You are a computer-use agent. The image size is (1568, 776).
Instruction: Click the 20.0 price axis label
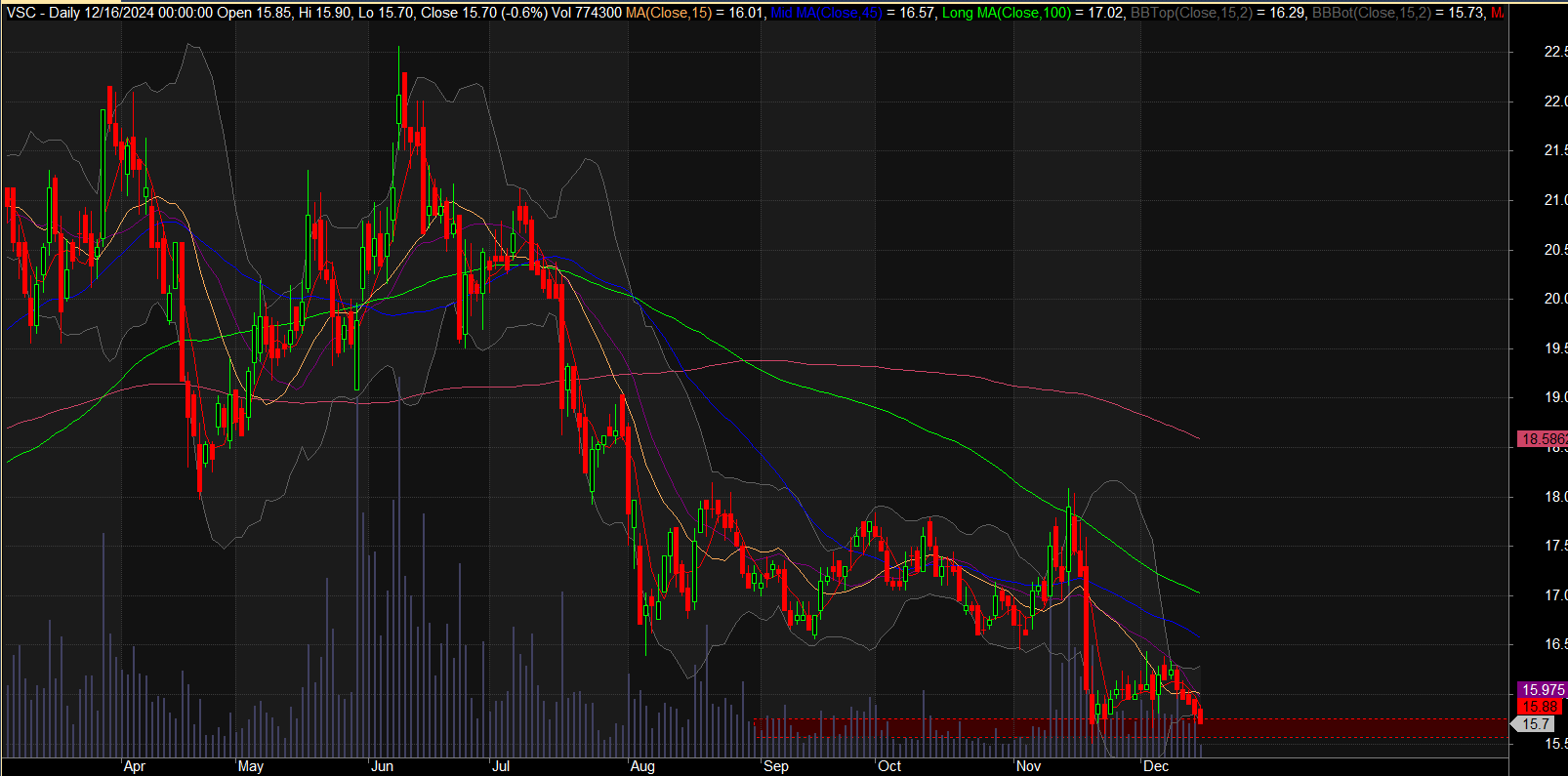1554,299
